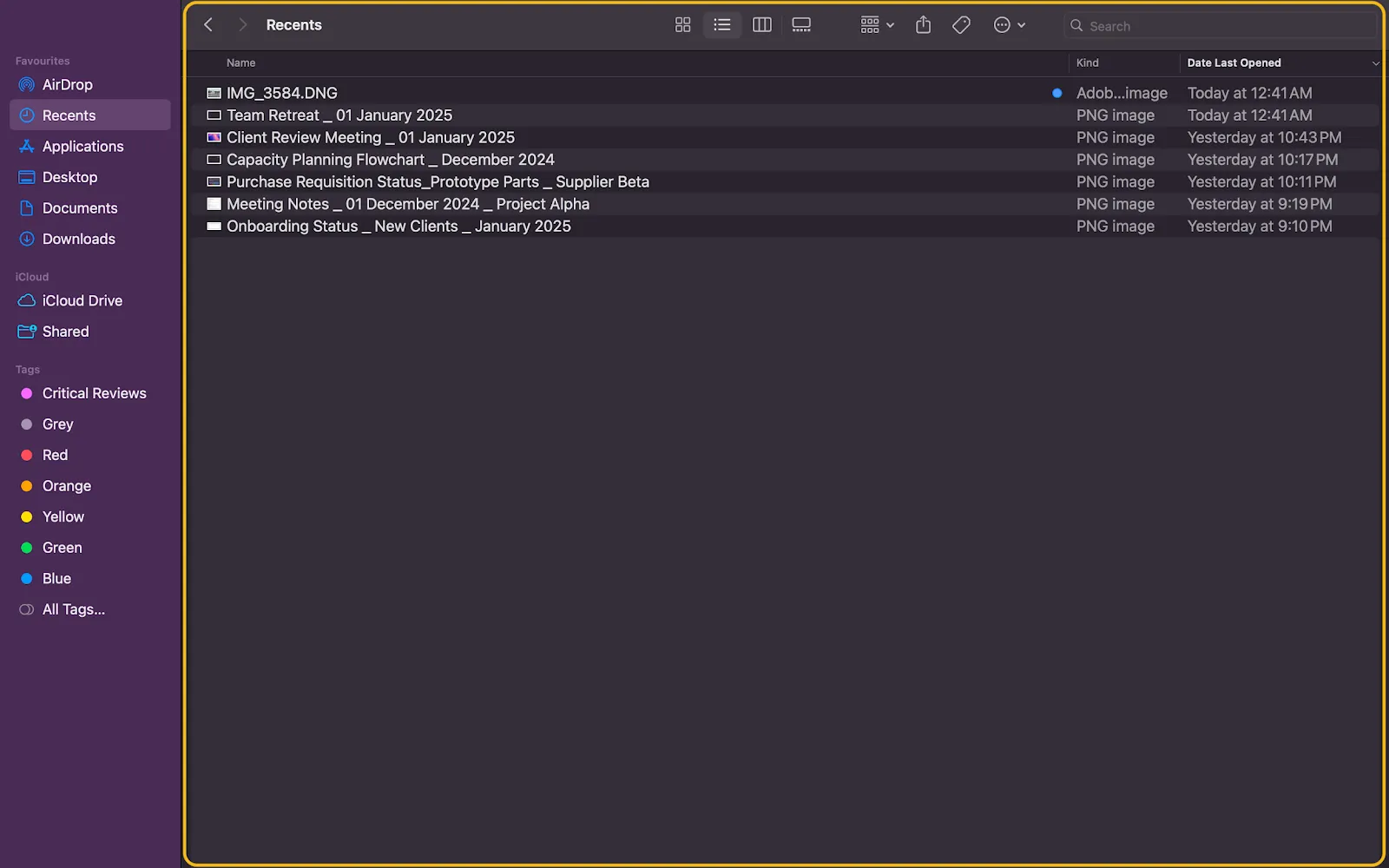
Task: Open iCloud Drive in sidebar
Action: (x=90, y=301)
